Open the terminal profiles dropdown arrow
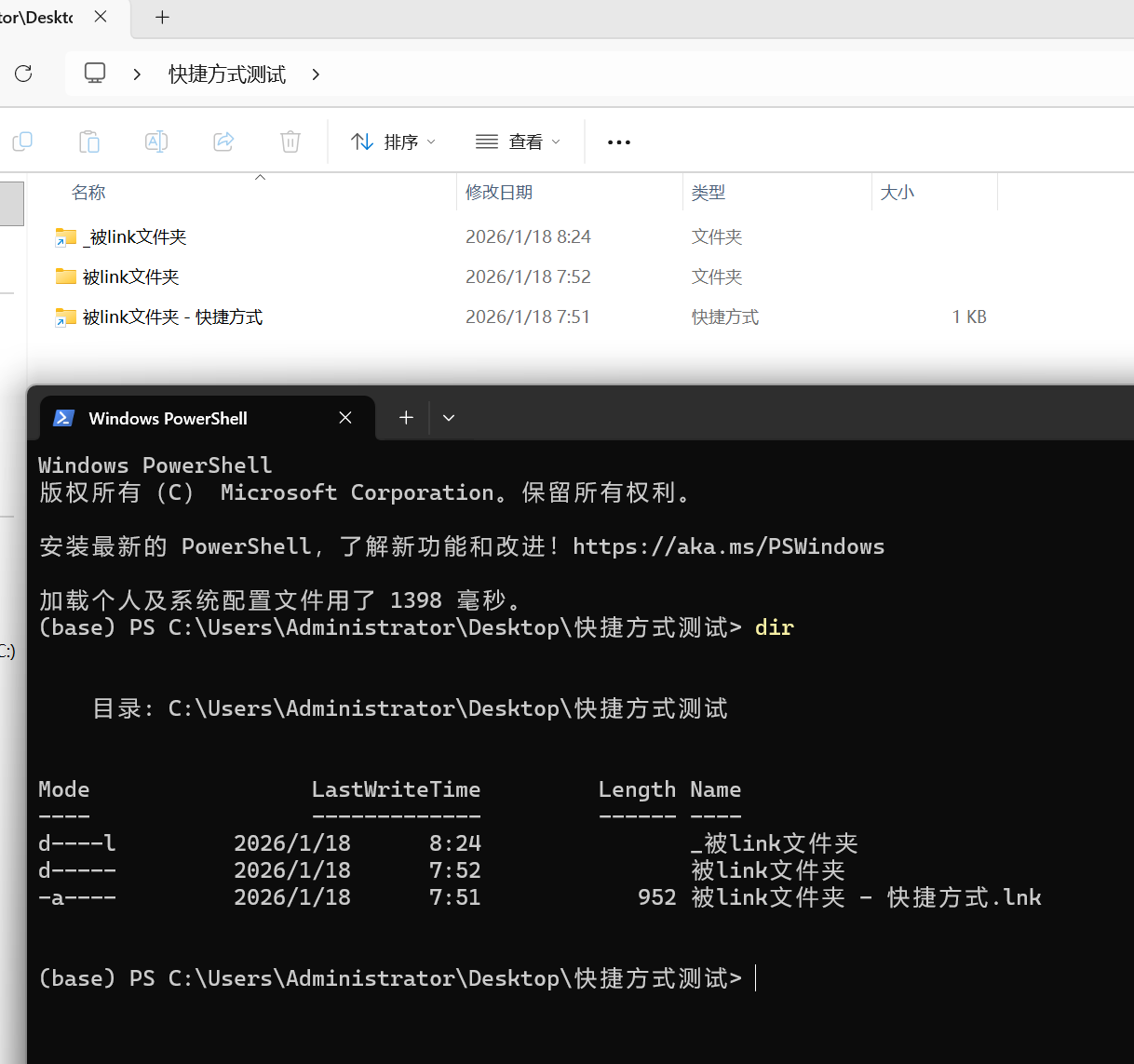Screen dimensions: 1134x1064 (x=449, y=418)
